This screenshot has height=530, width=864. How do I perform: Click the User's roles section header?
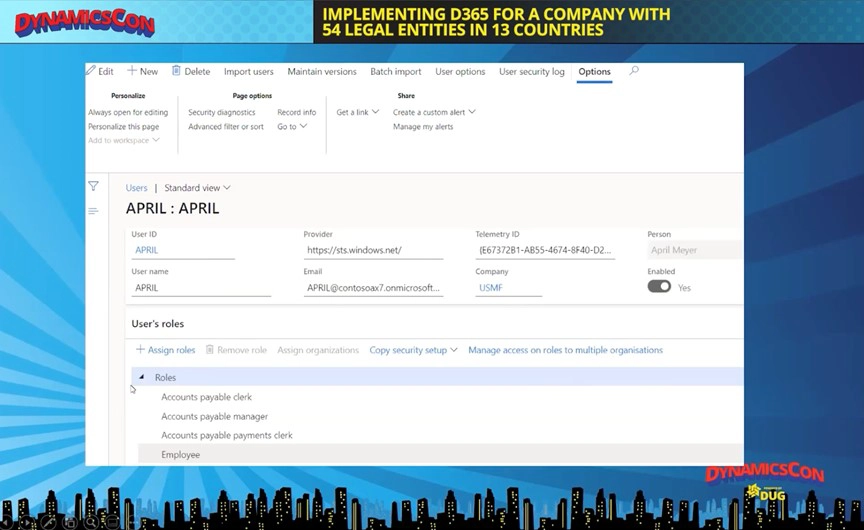pos(158,323)
